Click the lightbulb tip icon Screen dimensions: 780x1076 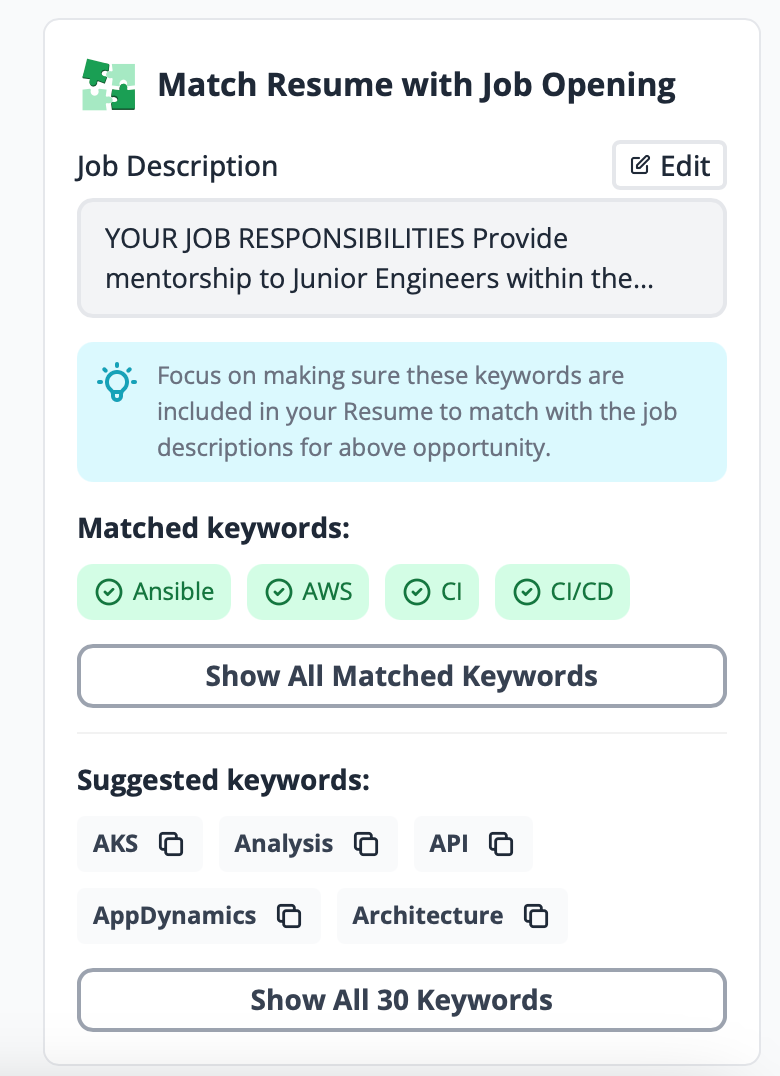click(x=116, y=383)
